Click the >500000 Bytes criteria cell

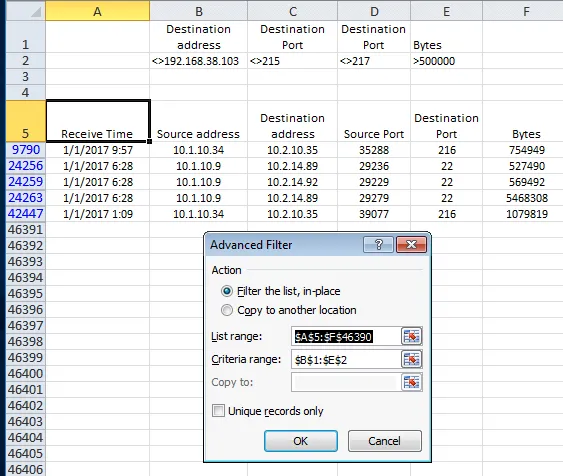446,61
